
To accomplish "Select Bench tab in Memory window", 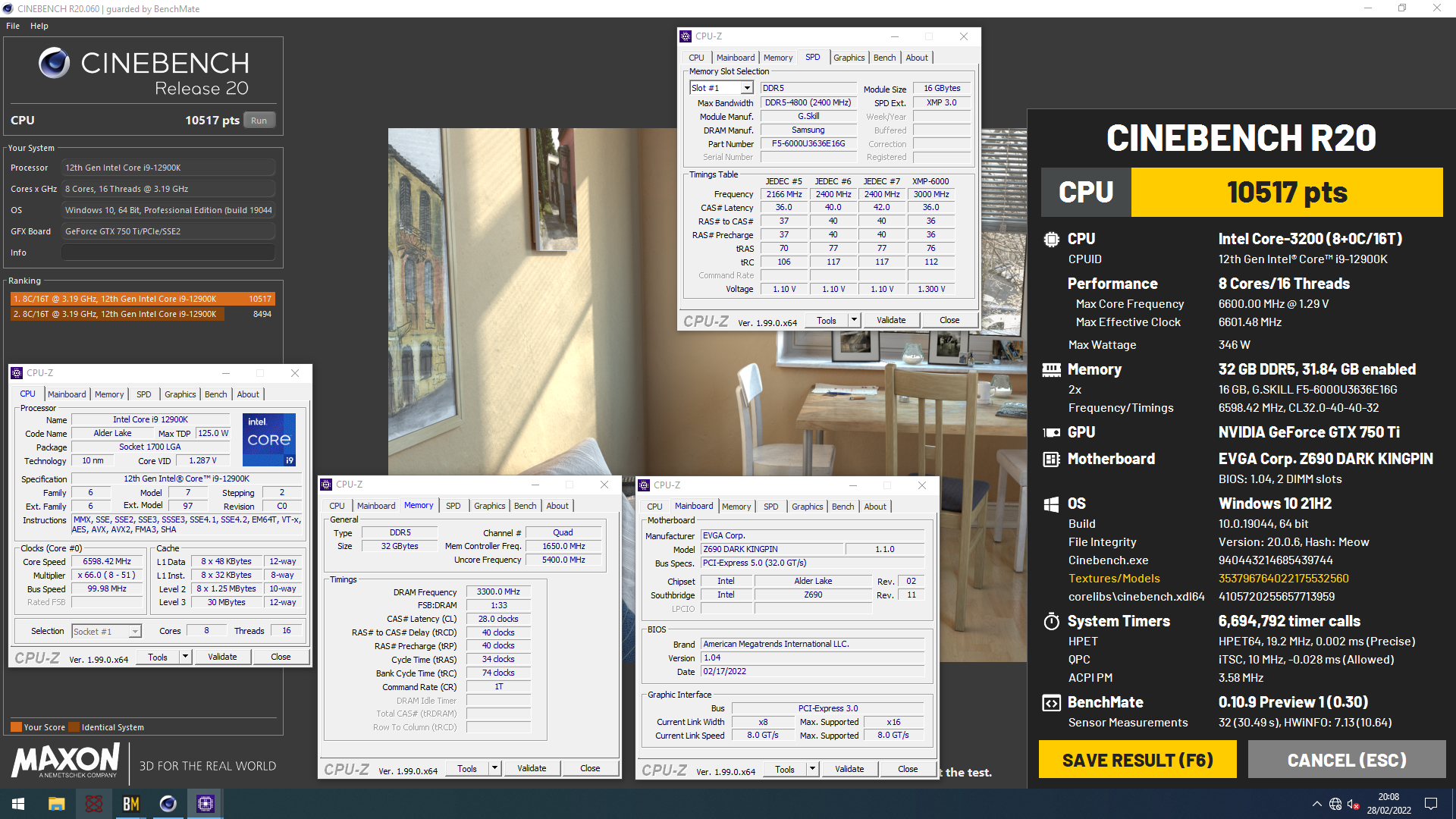I will [525, 506].
